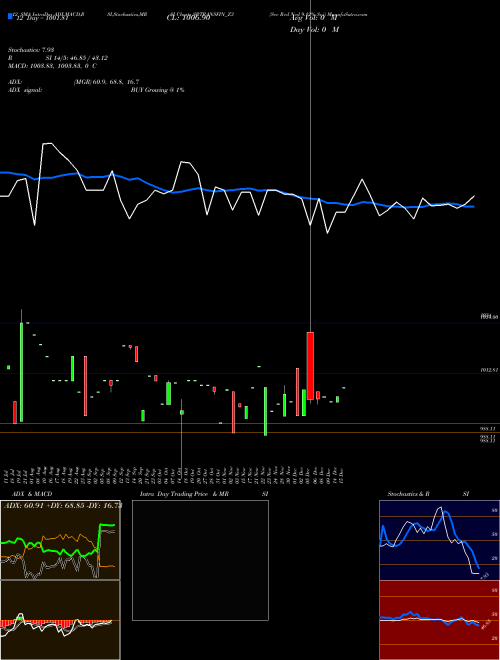500x660 pixels.
Task: Click the 'BUY Growing @ 1%' signal text
Action: [x=157, y=90]
